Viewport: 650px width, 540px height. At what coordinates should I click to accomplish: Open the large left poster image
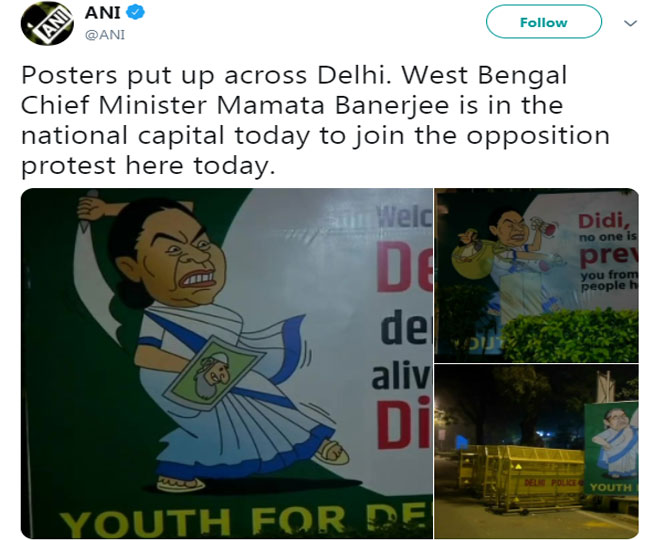[227, 363]
